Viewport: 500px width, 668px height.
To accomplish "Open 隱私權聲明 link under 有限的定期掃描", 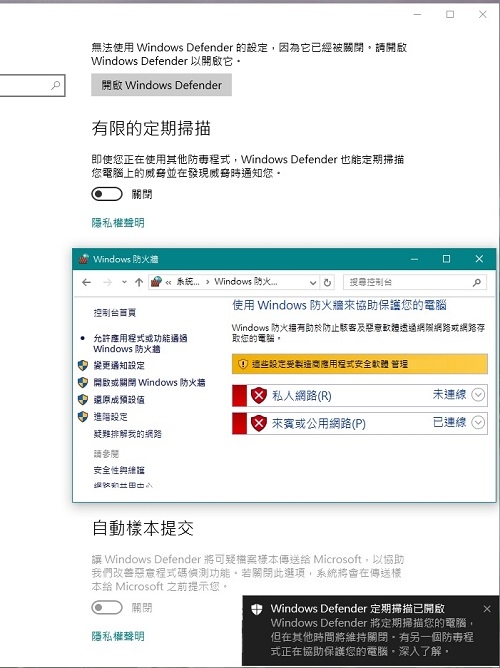I will click(118, 222).
